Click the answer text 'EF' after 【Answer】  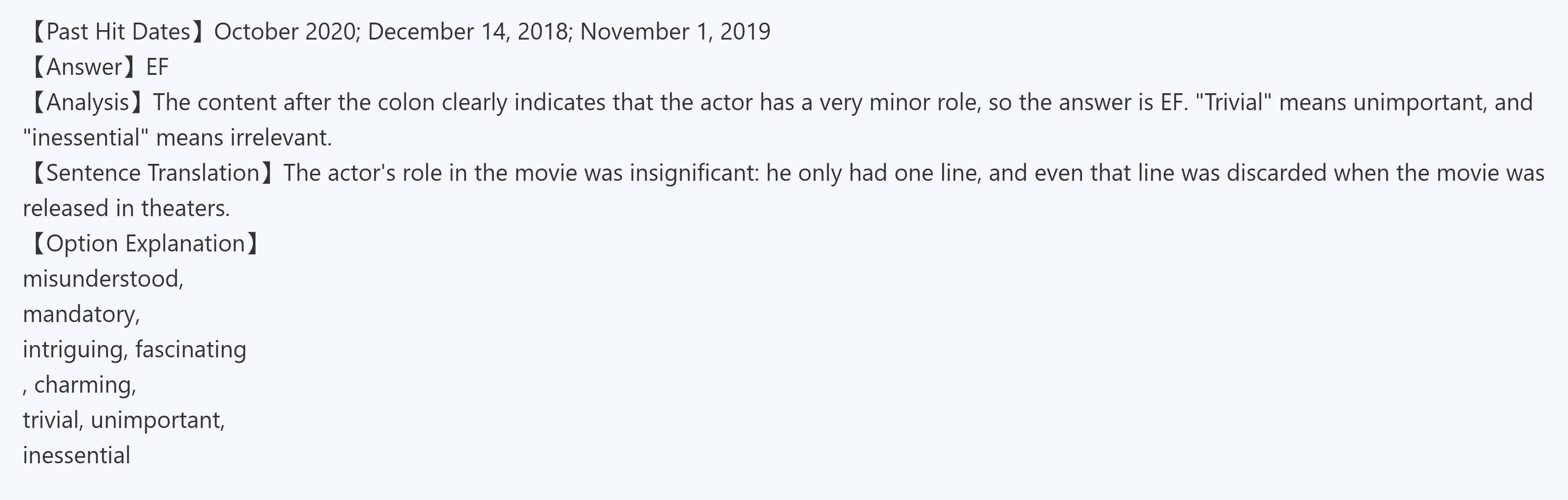coord(157,67)
